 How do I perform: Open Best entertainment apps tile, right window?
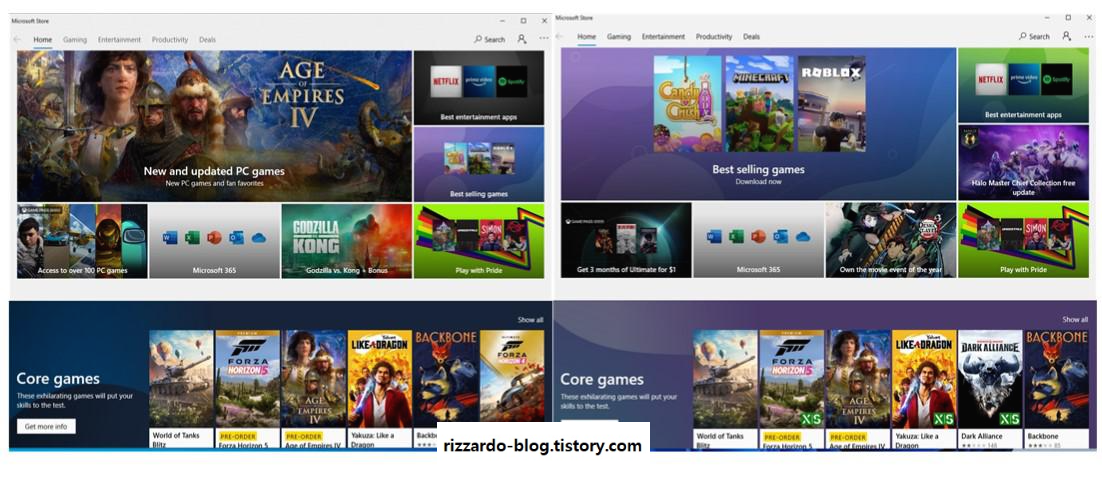1023,85
